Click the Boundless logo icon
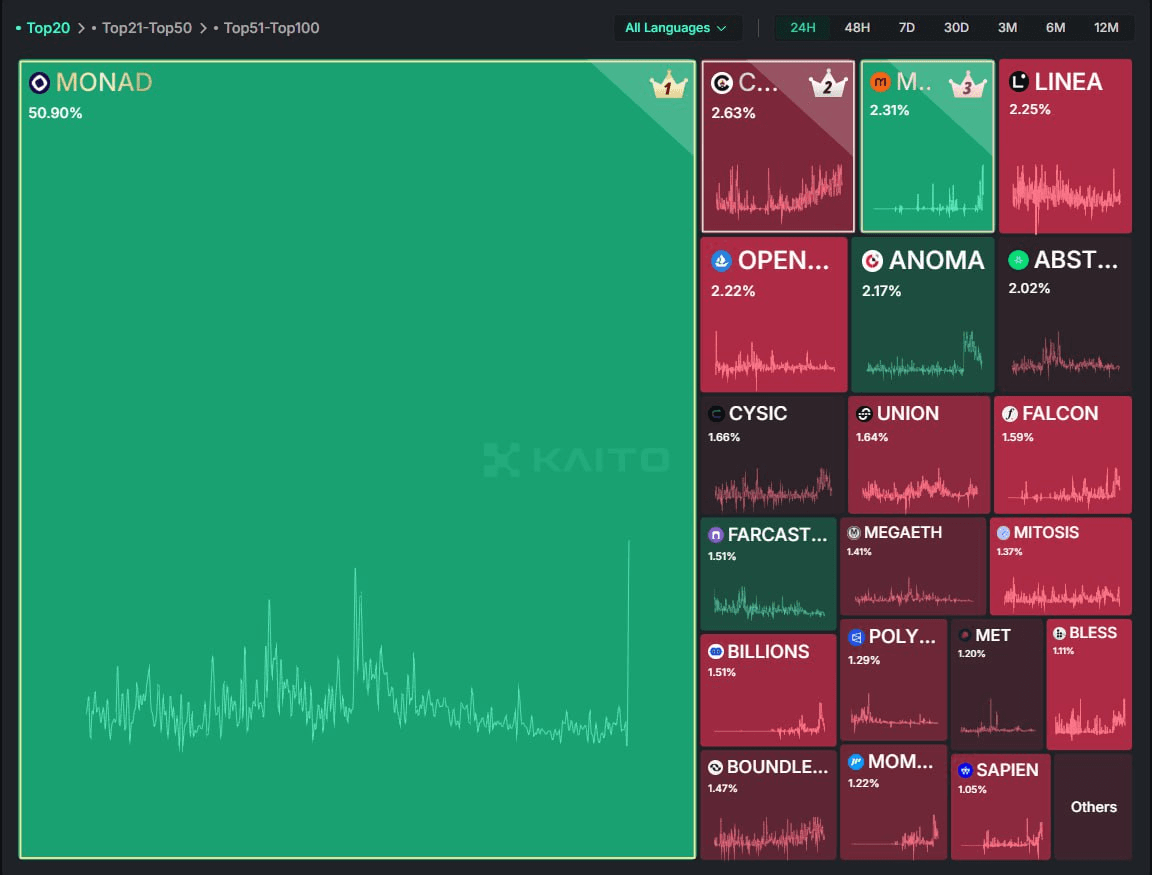This screenshot has height=875, width=1152. pos(716,768)
